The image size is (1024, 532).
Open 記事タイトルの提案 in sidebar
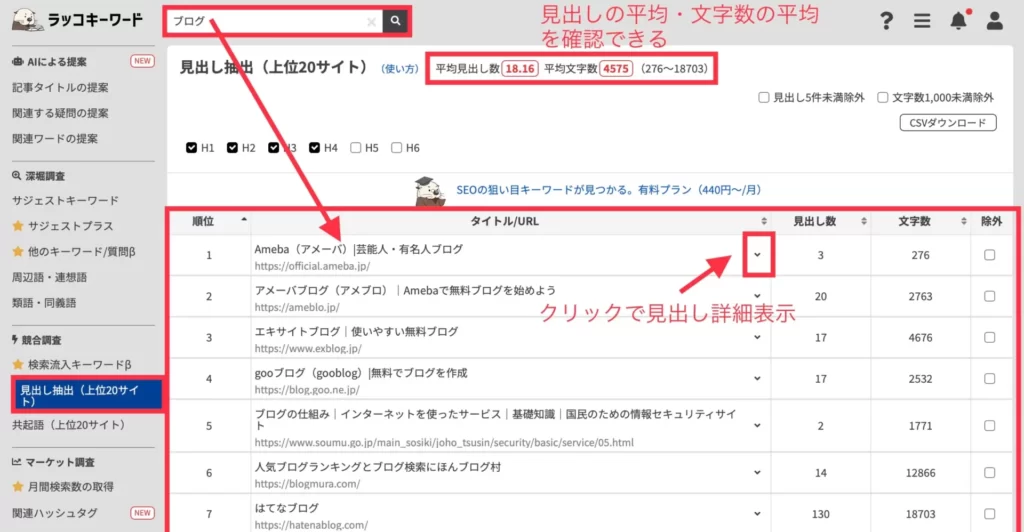tap(60, 87)
